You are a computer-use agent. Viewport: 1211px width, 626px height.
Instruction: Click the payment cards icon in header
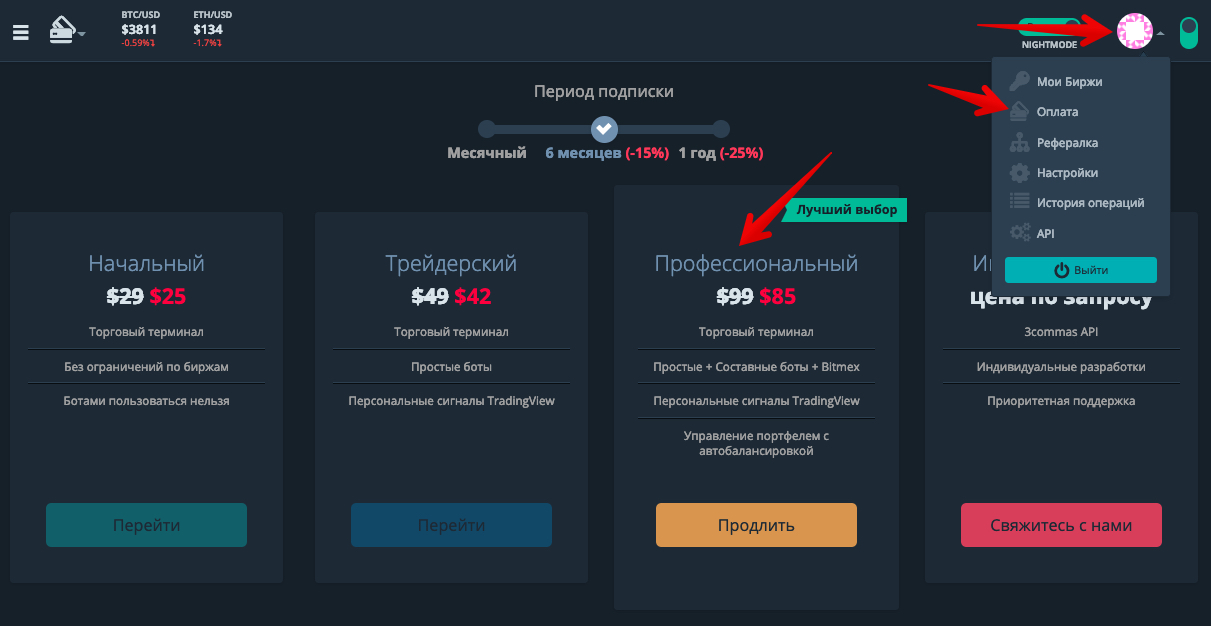(63, 30)
